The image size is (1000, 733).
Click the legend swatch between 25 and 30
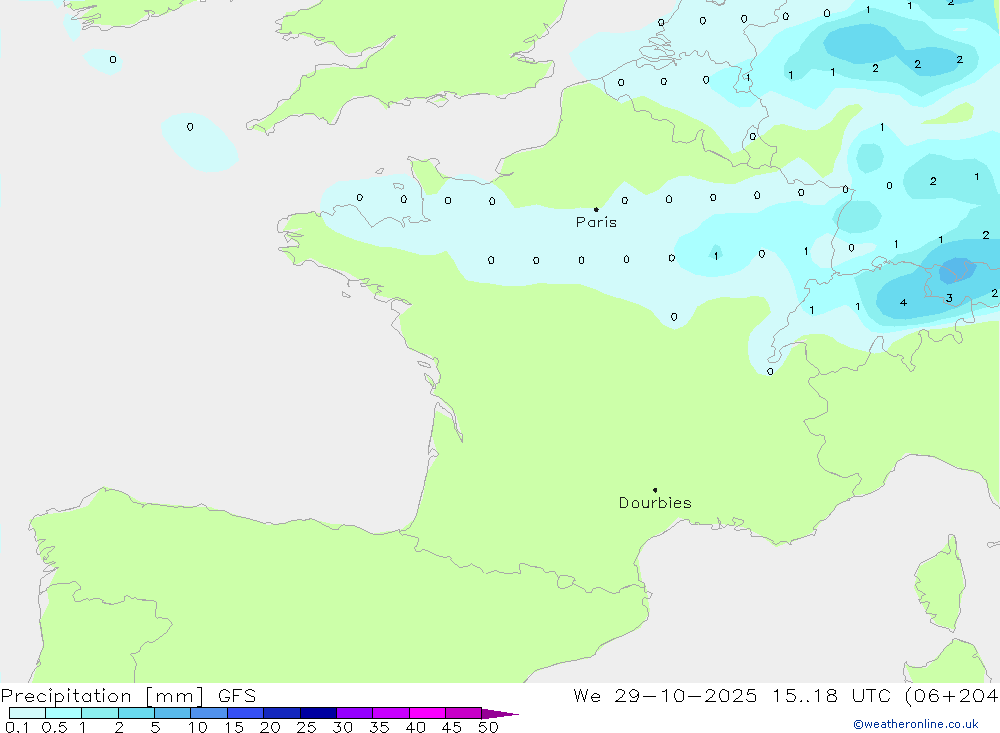(318, 713)
